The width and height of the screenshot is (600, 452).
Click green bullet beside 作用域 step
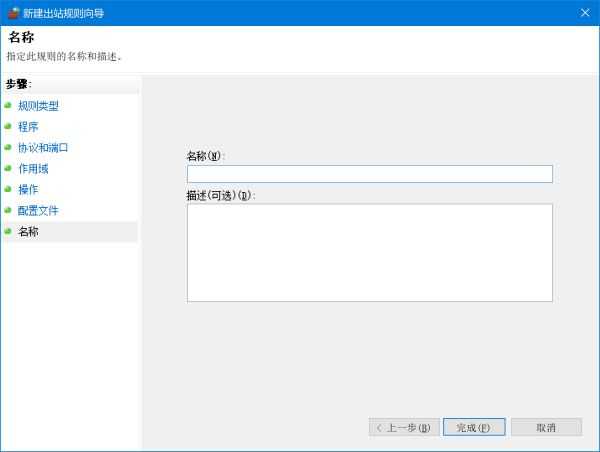pos(8,168)
